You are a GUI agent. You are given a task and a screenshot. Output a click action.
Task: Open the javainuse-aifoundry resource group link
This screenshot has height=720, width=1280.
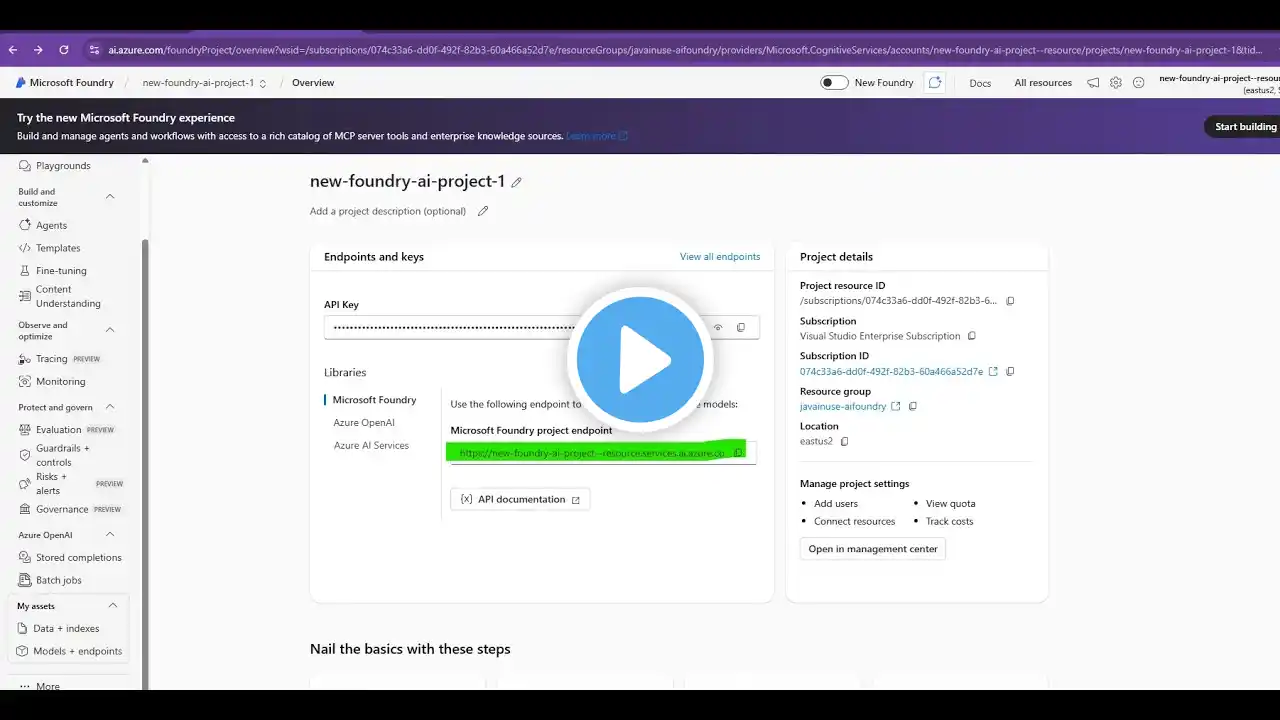[843, 407]
